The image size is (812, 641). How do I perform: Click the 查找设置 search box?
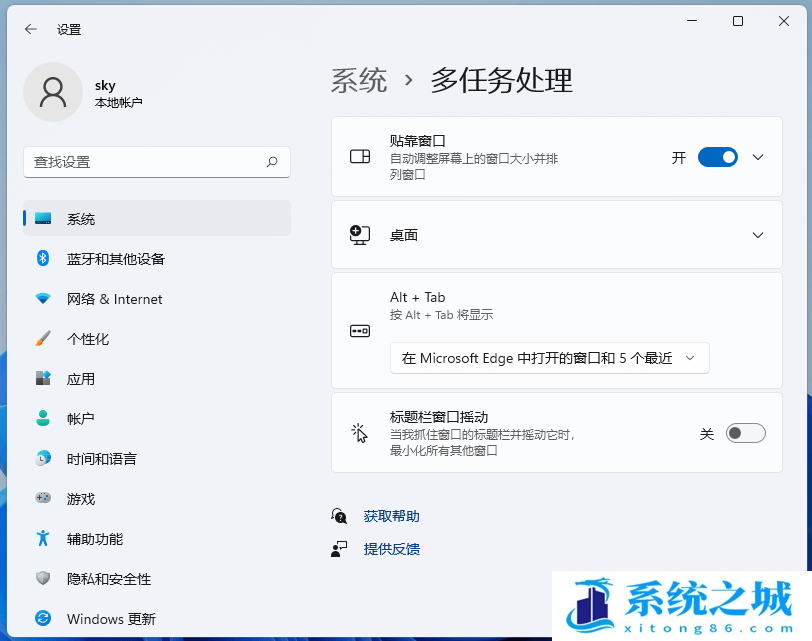(157, 162)
